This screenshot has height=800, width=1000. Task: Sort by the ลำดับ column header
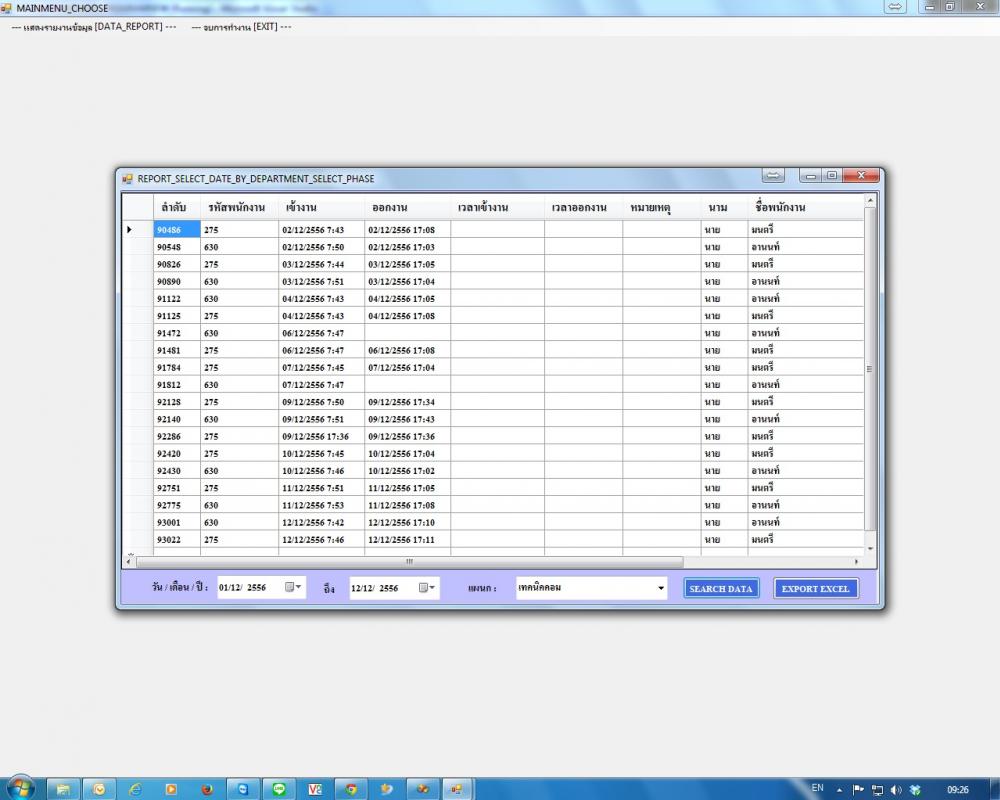coord(177,207)
